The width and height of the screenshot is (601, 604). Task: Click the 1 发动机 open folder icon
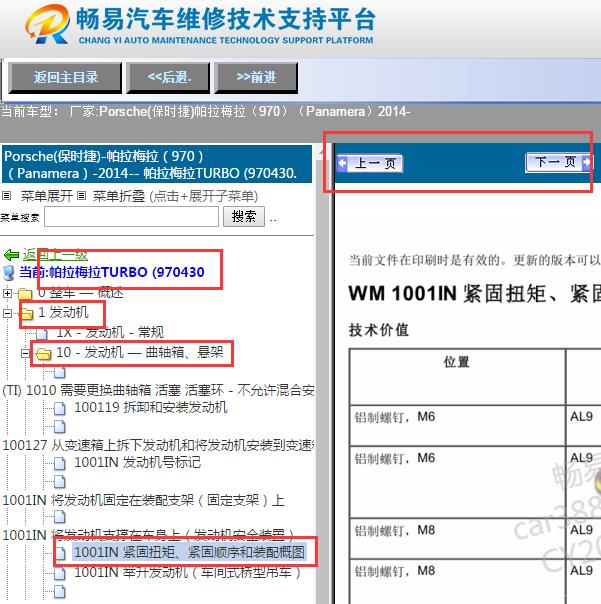tap(27, 314)
